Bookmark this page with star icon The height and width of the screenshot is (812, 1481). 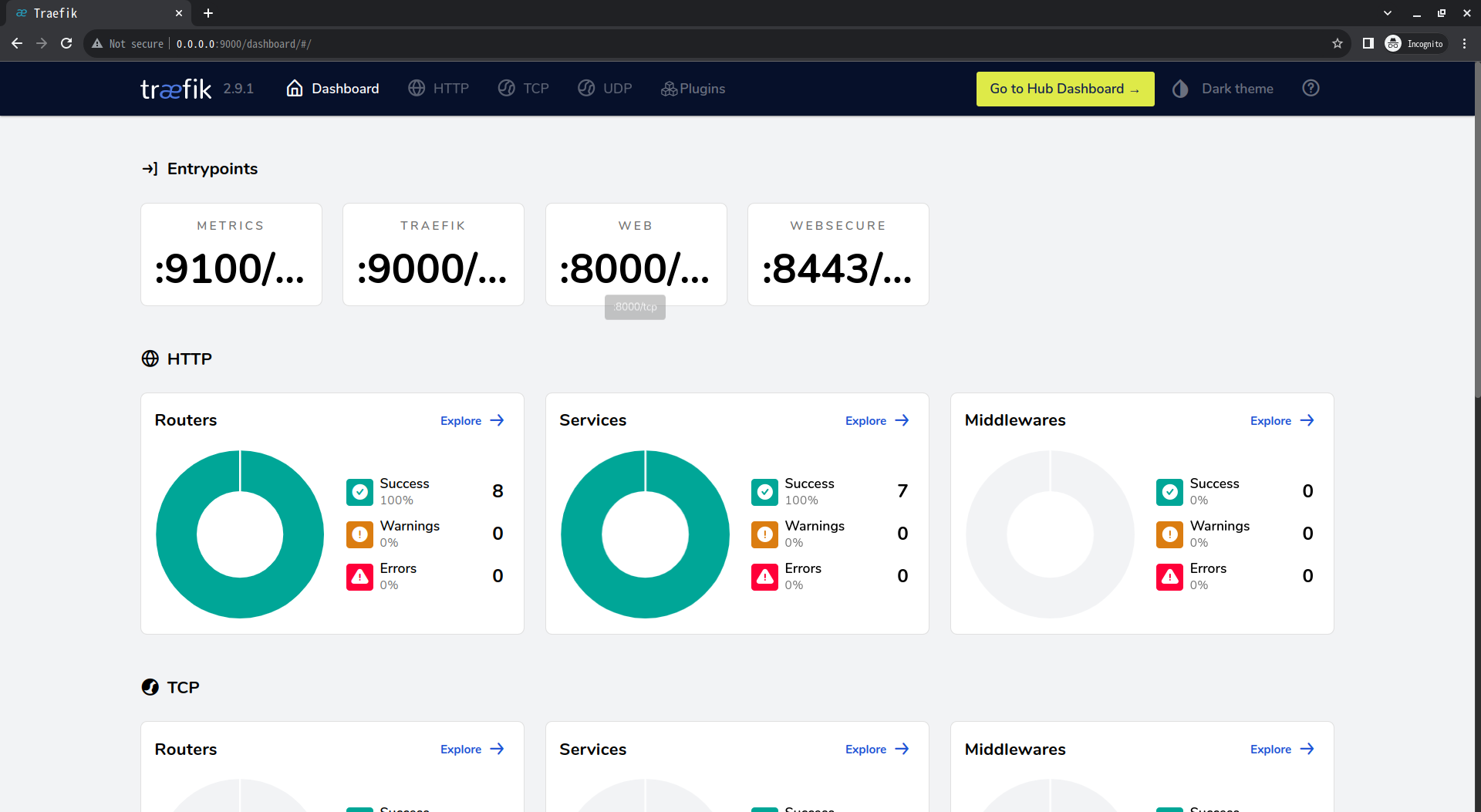(1338, 43)
